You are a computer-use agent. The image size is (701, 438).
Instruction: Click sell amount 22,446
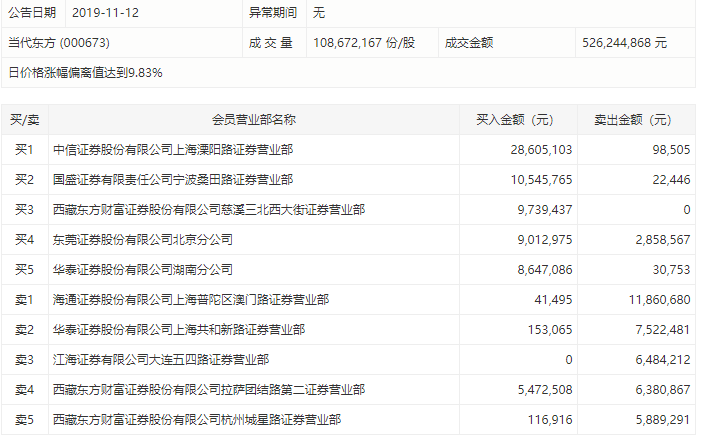671,180
